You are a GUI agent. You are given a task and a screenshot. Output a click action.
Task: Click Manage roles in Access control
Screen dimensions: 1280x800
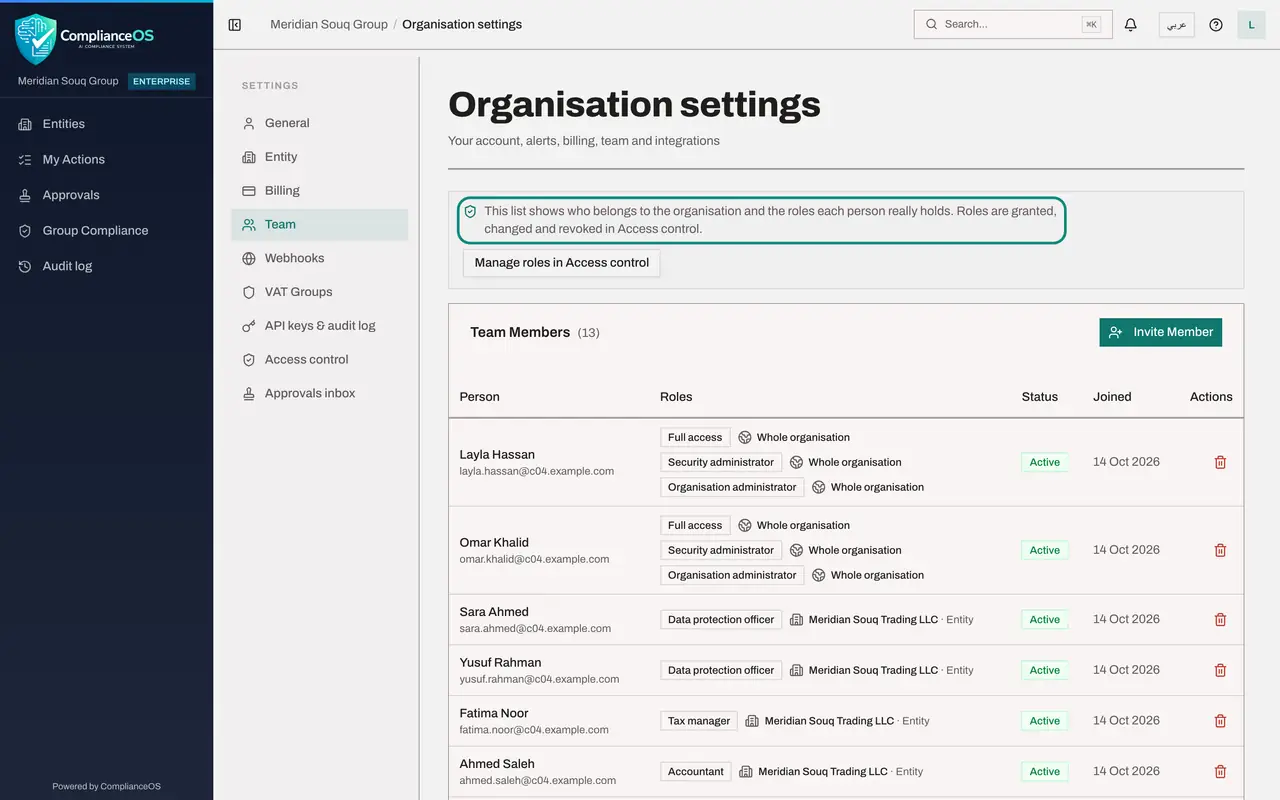click(561, 263)
